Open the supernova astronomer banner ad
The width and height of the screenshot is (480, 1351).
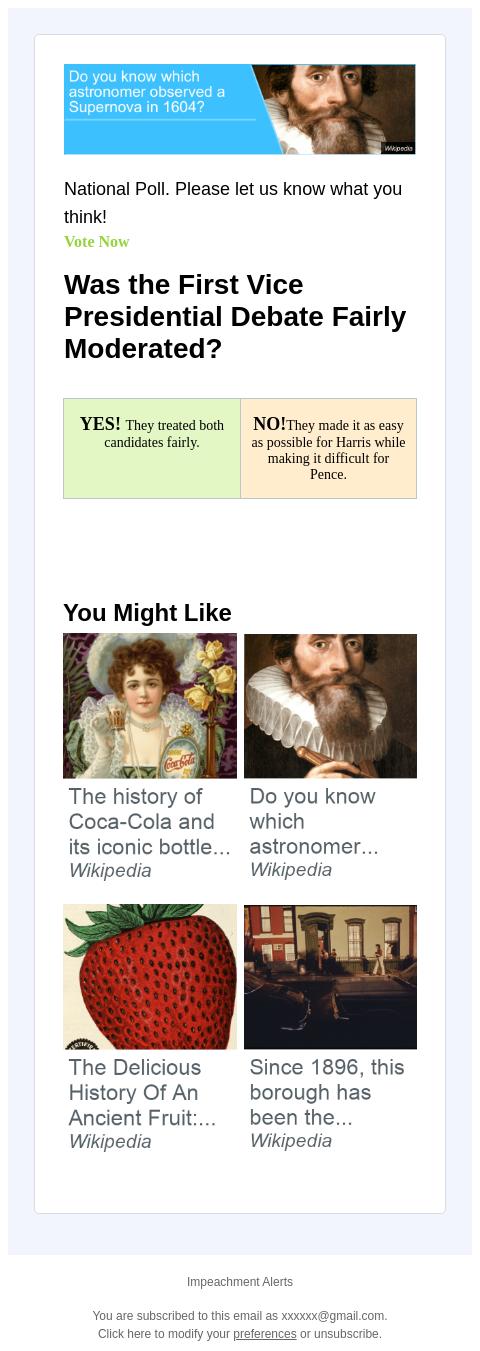click(240, 109)
